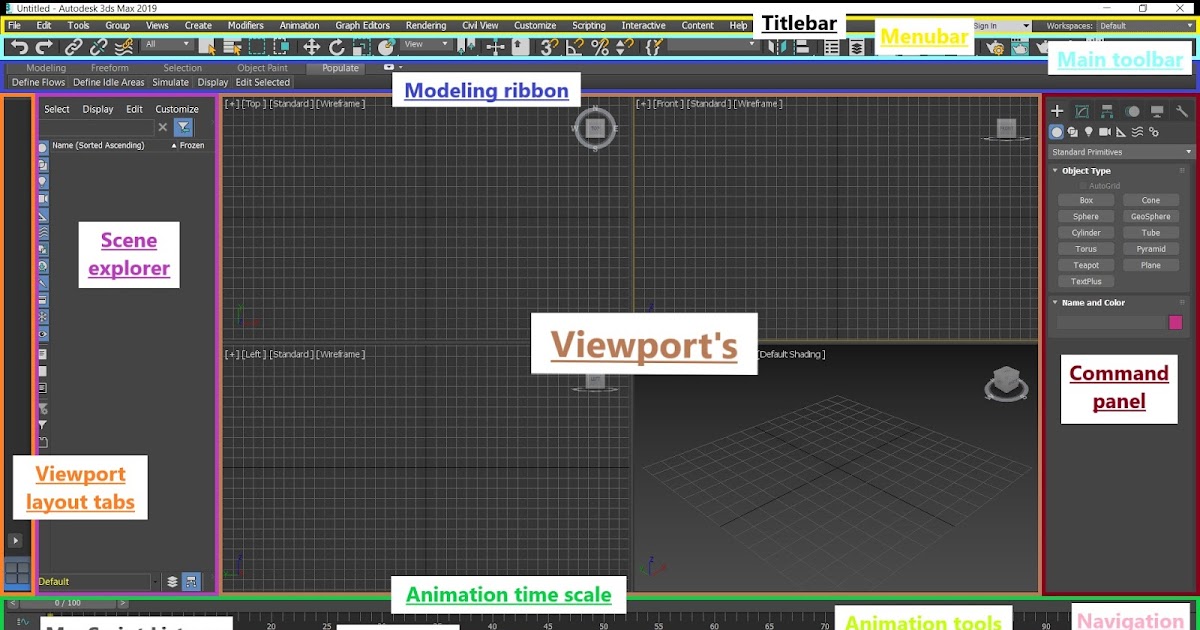Select the Select and Move tool
This screenshot has width=1200, height=630.
tap(312, 47)
